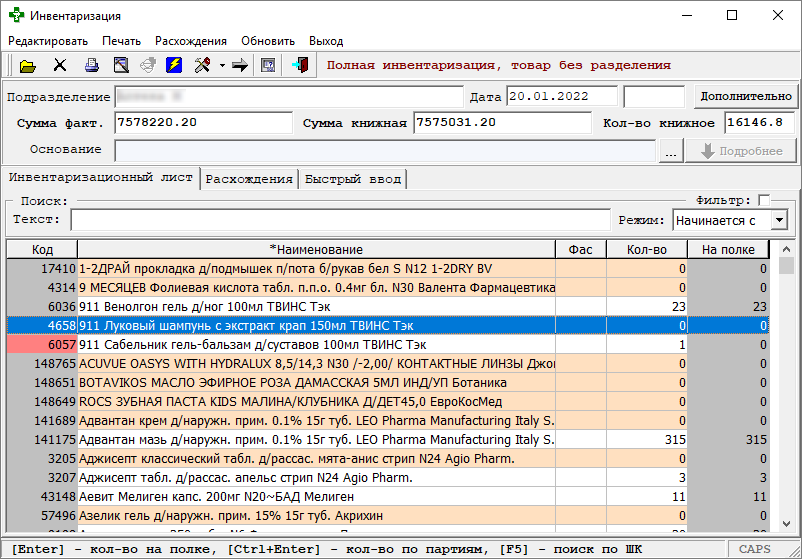Screen dimensions: 802x559
Task: Click На полке cell 11 for Аевит
Action: (x=728, y=496)
